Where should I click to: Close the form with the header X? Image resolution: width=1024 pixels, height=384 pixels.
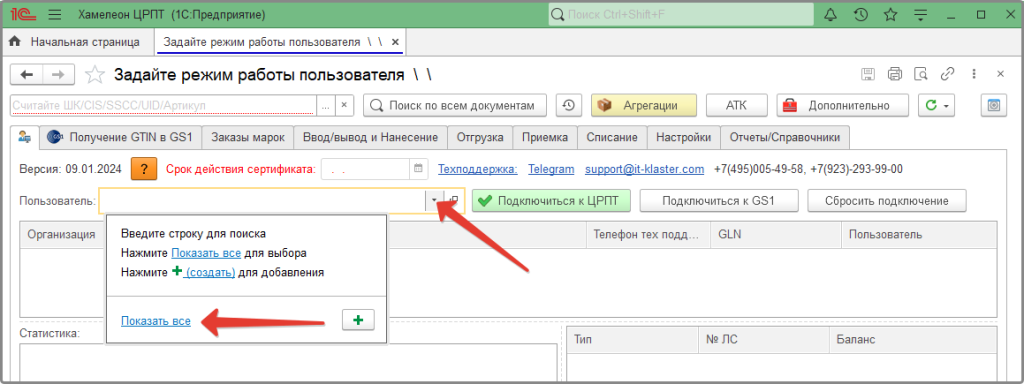pos(1000,74)
